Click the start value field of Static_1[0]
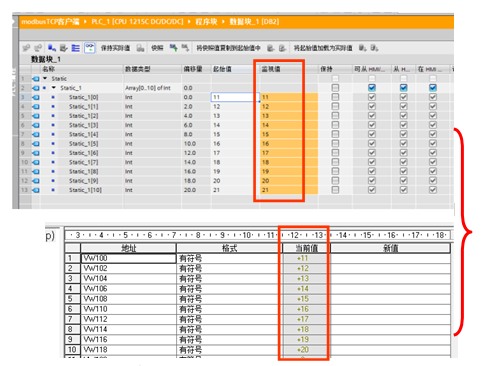 coord(235,97)
